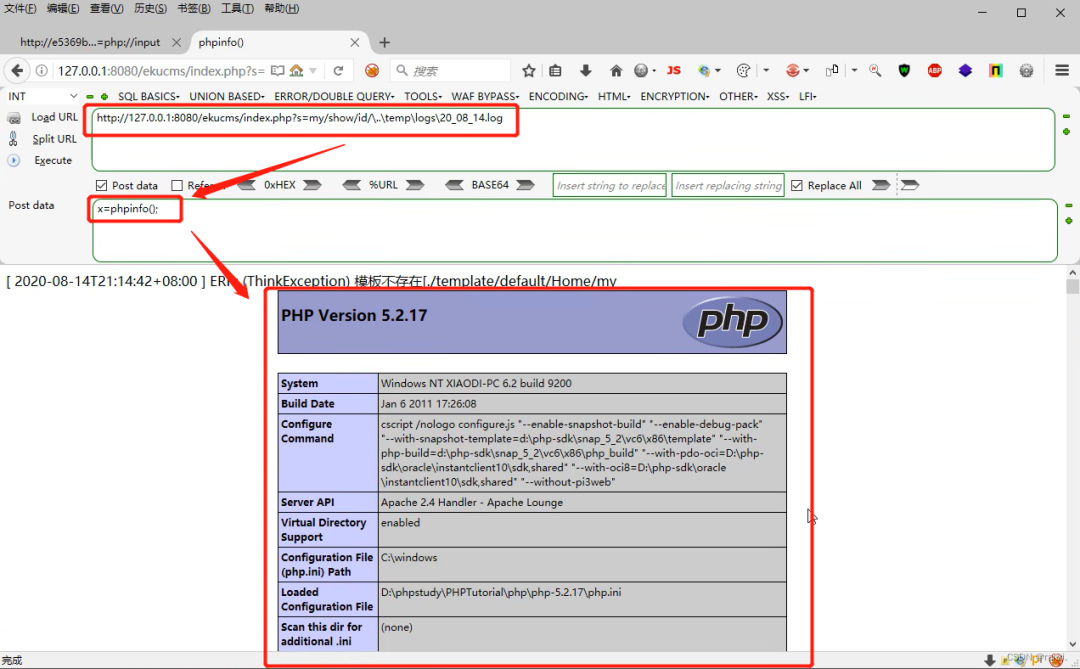
Task: Expand the LFI menu
Action: (x=807, y=96)
